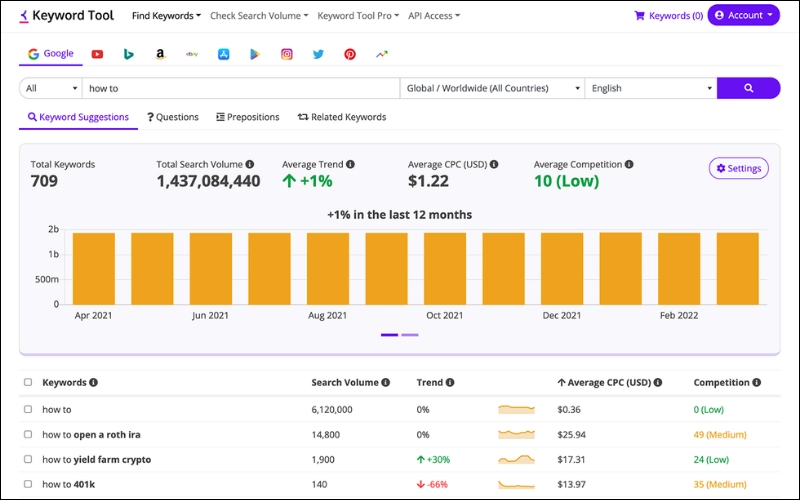This screenshot has width=800, height=500.
Task: Open the Google Trends icon tab
Action: 382,54
